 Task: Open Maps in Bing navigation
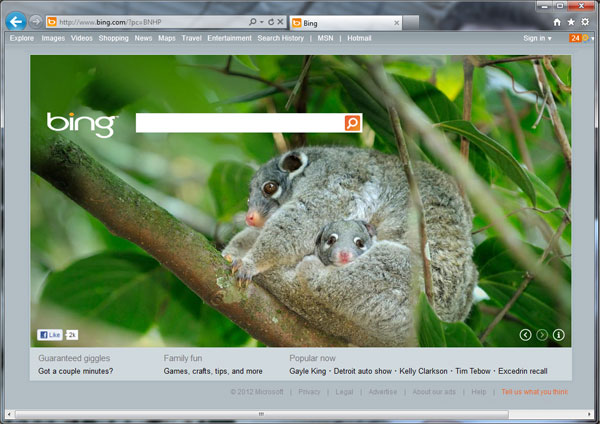(x=167, y=38)
